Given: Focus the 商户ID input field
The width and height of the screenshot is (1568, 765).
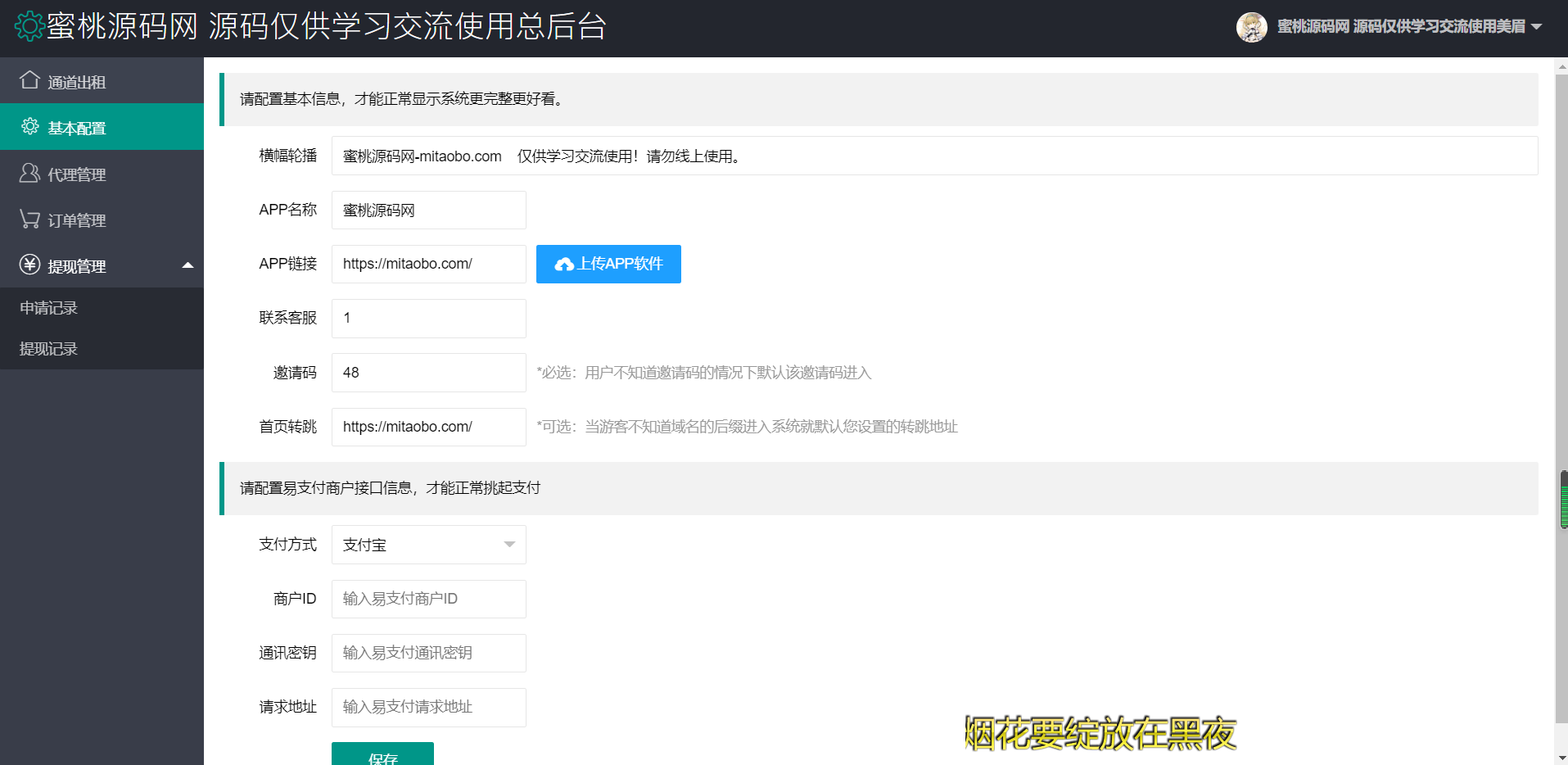Looking at the screenshot, I should [x=428, y=599].
